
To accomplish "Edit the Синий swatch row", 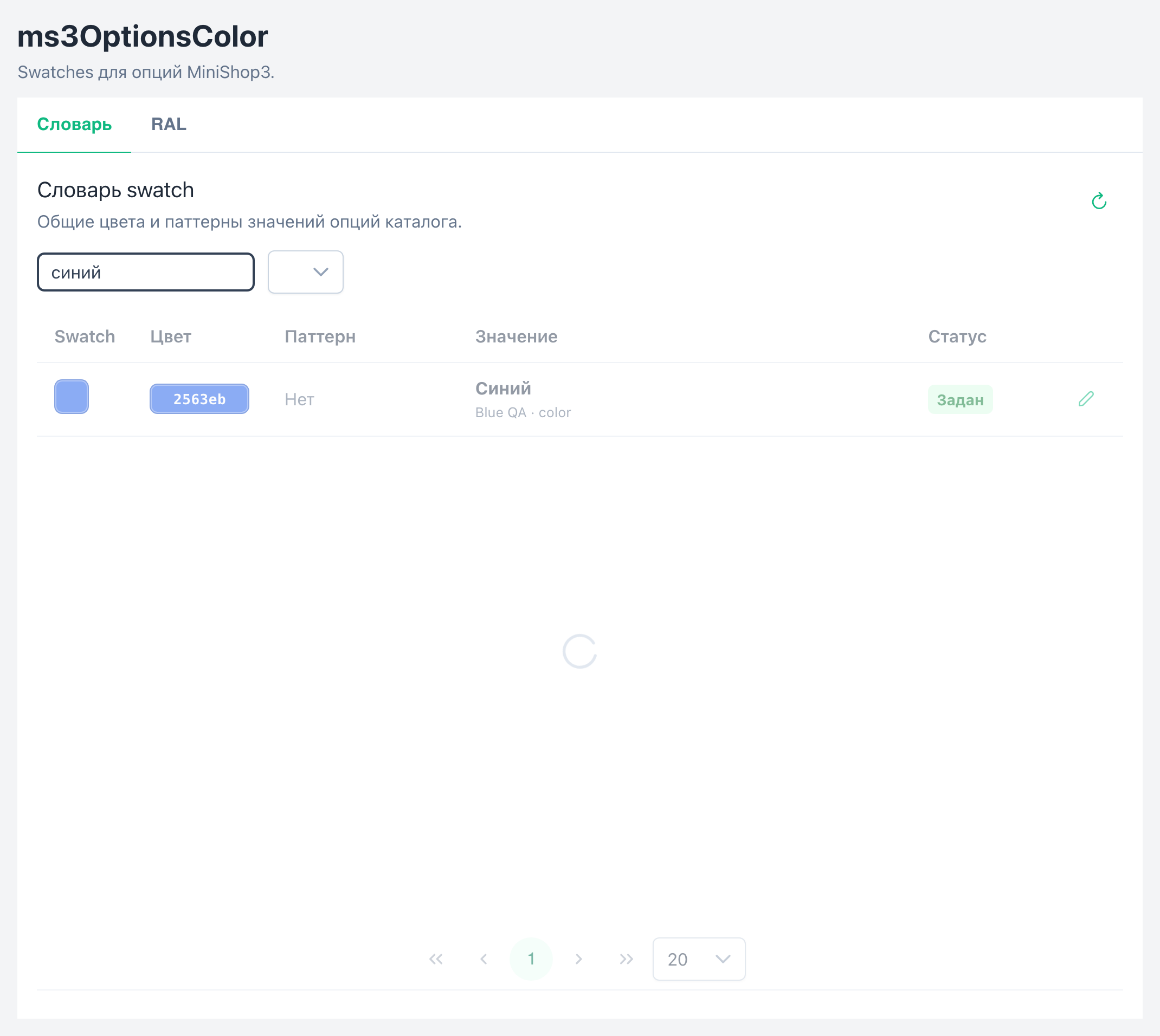I will click(x=1086, y=399).
